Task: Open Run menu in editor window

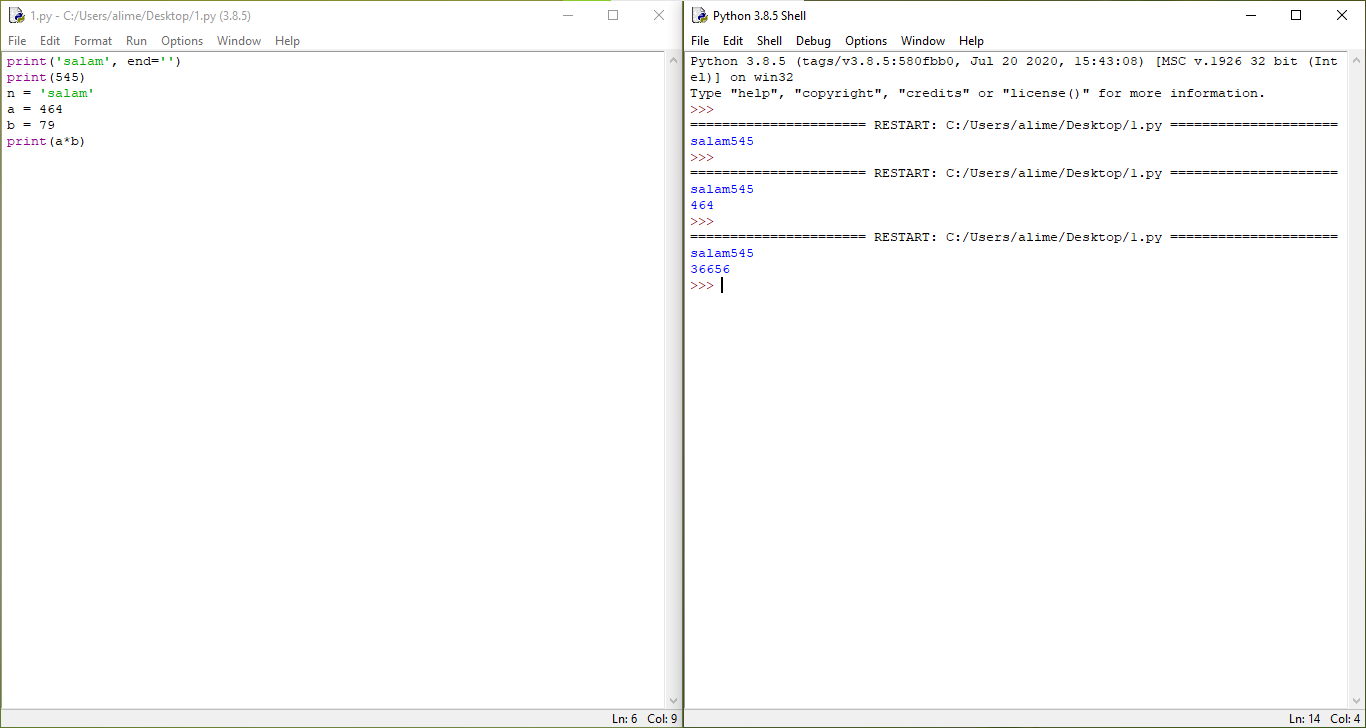Action: pos(136,41)
